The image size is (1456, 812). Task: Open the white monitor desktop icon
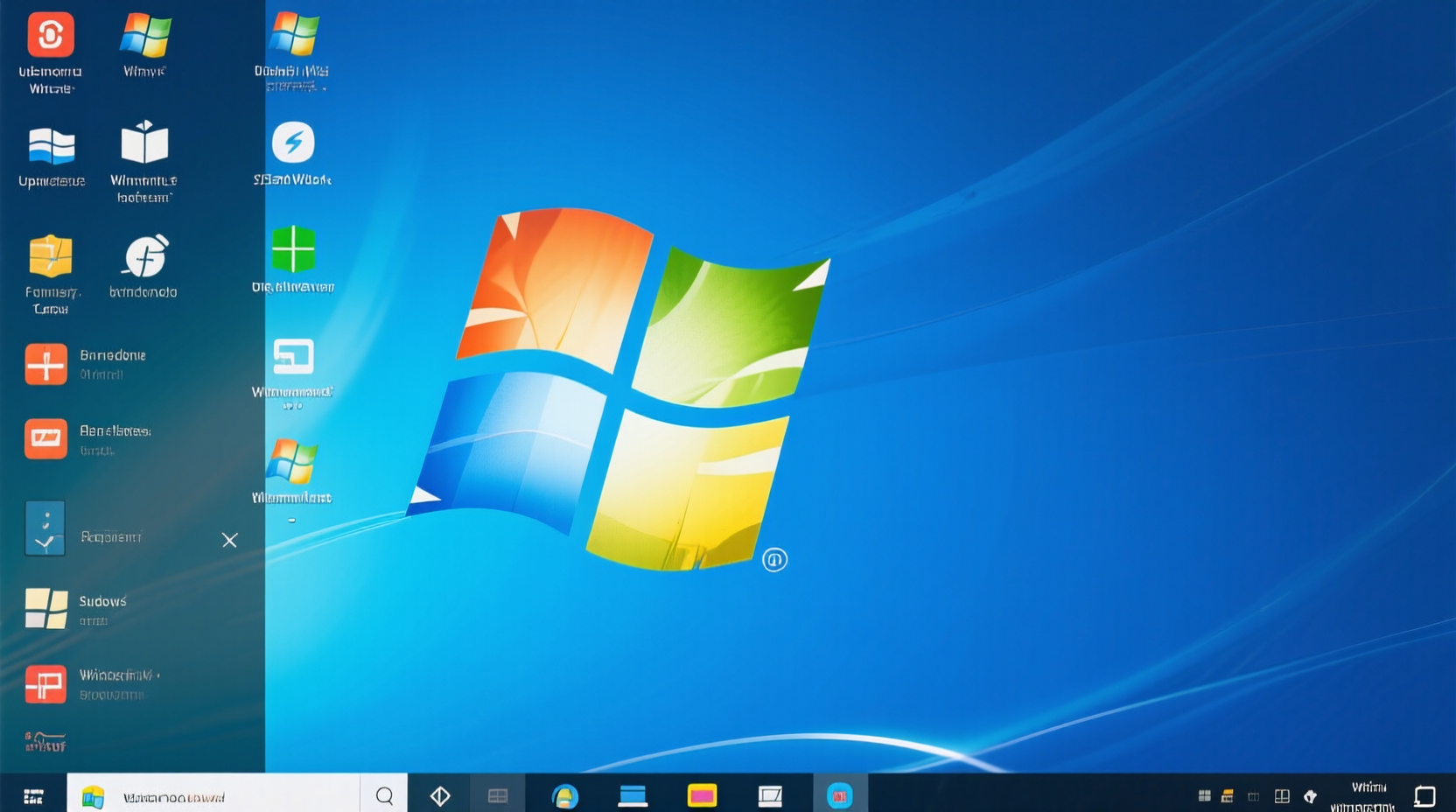tap(293, 357)
